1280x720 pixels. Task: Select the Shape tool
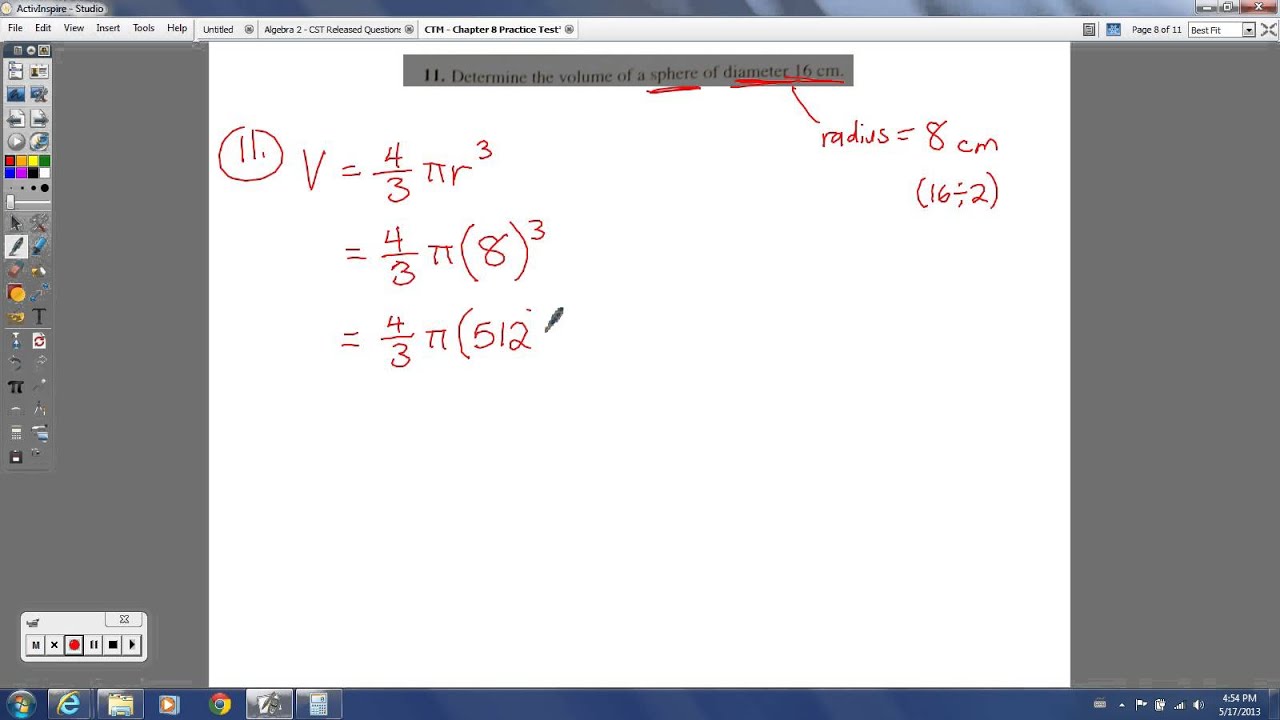pyautogui.click(x=16, y=293)
